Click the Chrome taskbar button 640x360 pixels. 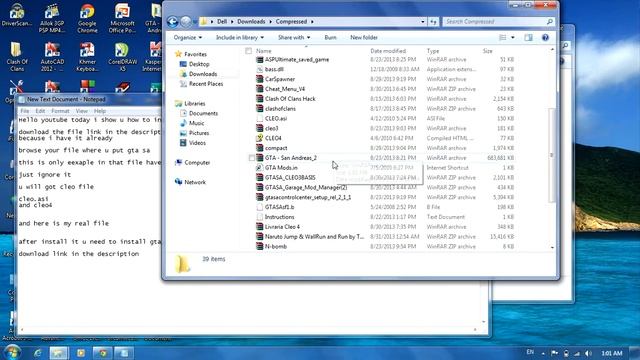pos(102,353)
